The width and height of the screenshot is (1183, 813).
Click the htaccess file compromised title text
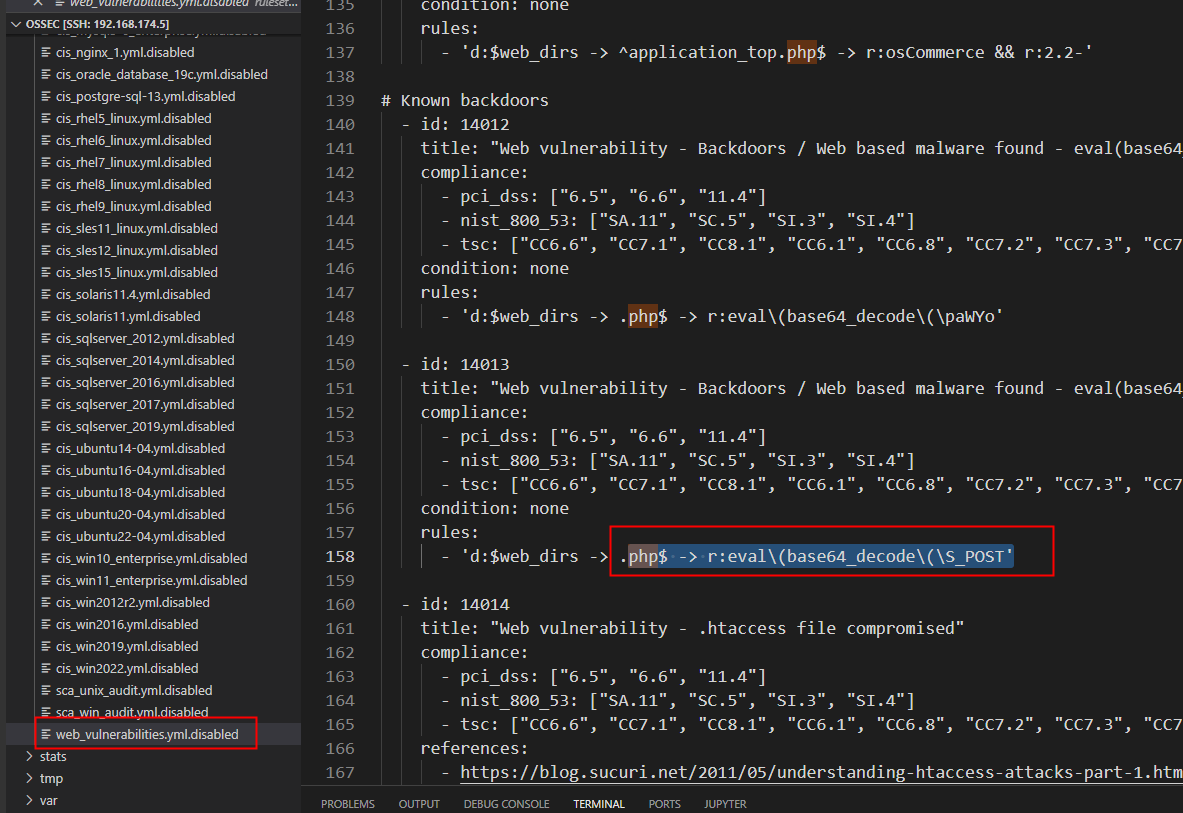tap(727, 628)
